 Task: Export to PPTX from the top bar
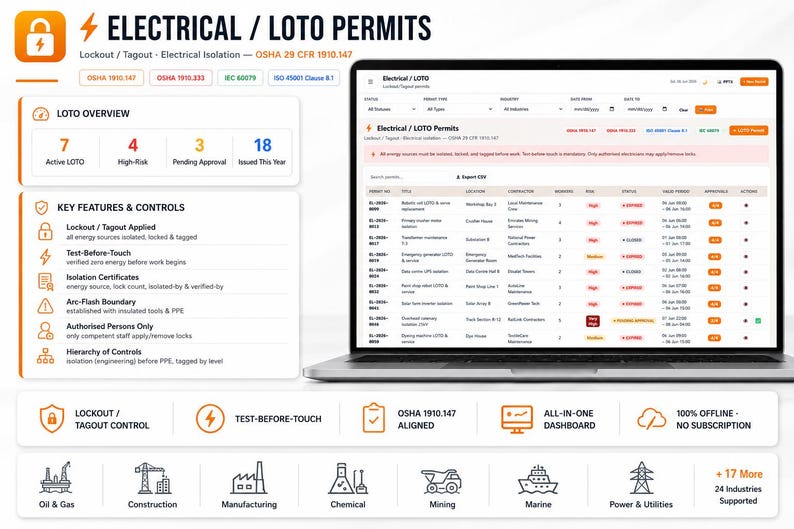tap(725, 82)
